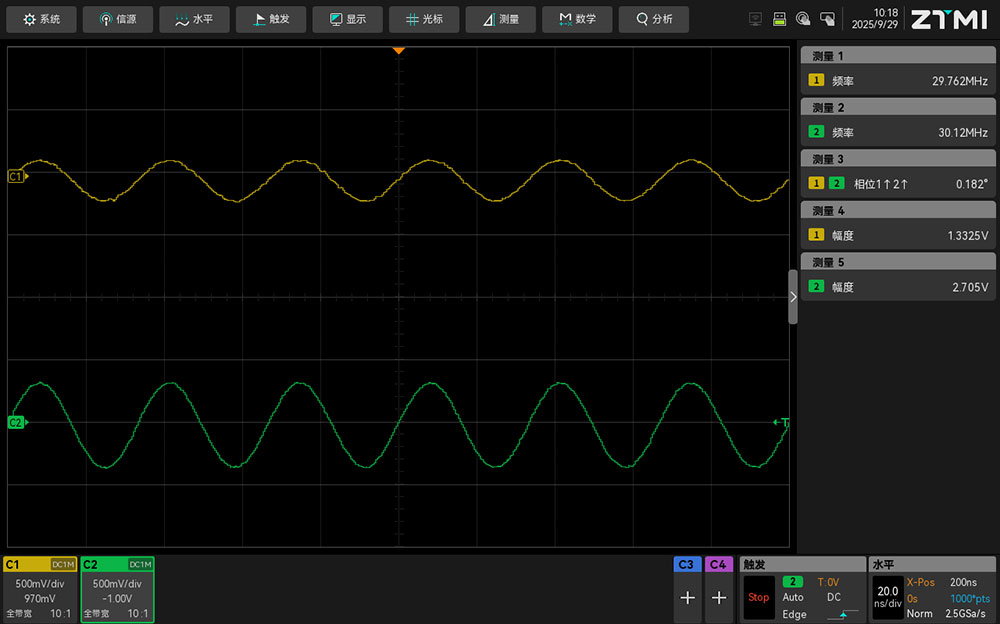The height and width of the screenshot is (624, 1000).
Task: Click the 系统 (System) button
Action: [x=42, y=19]
